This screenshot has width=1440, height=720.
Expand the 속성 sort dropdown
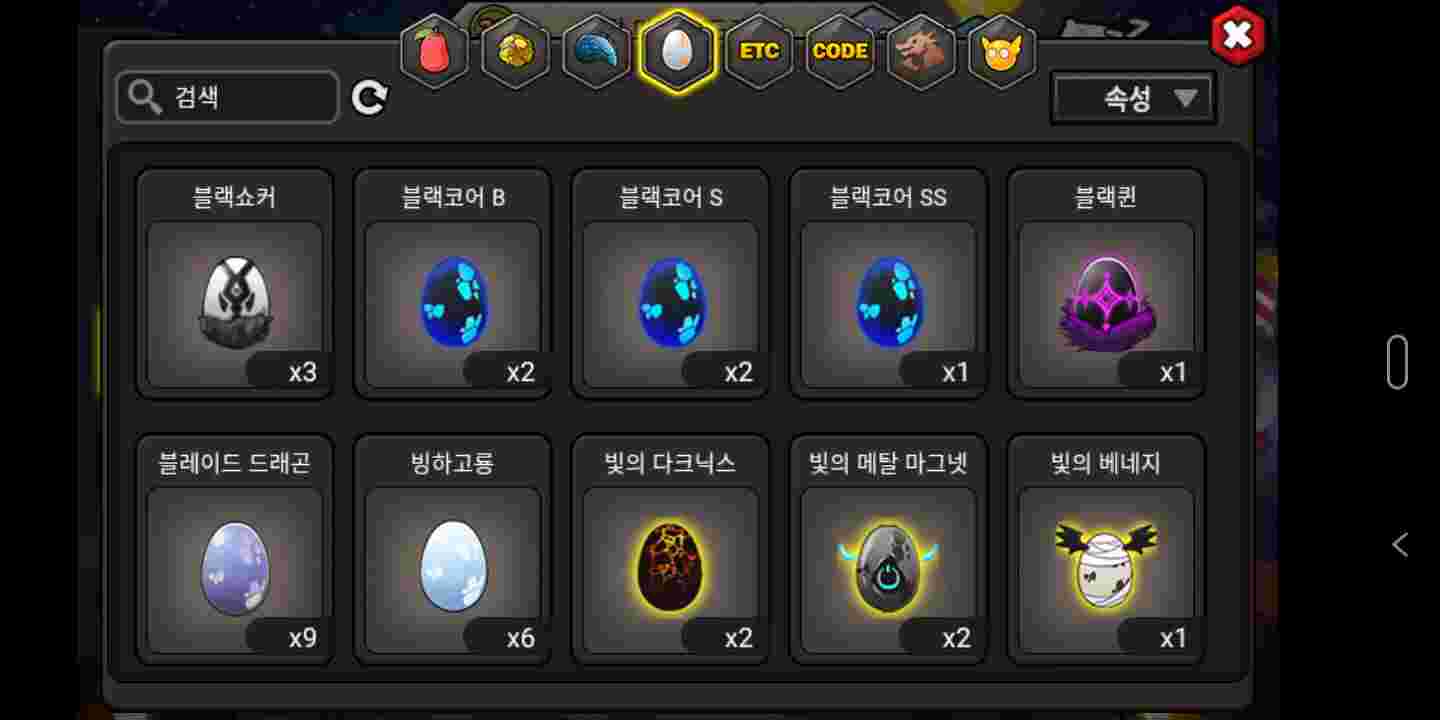tap(1133, 98)
